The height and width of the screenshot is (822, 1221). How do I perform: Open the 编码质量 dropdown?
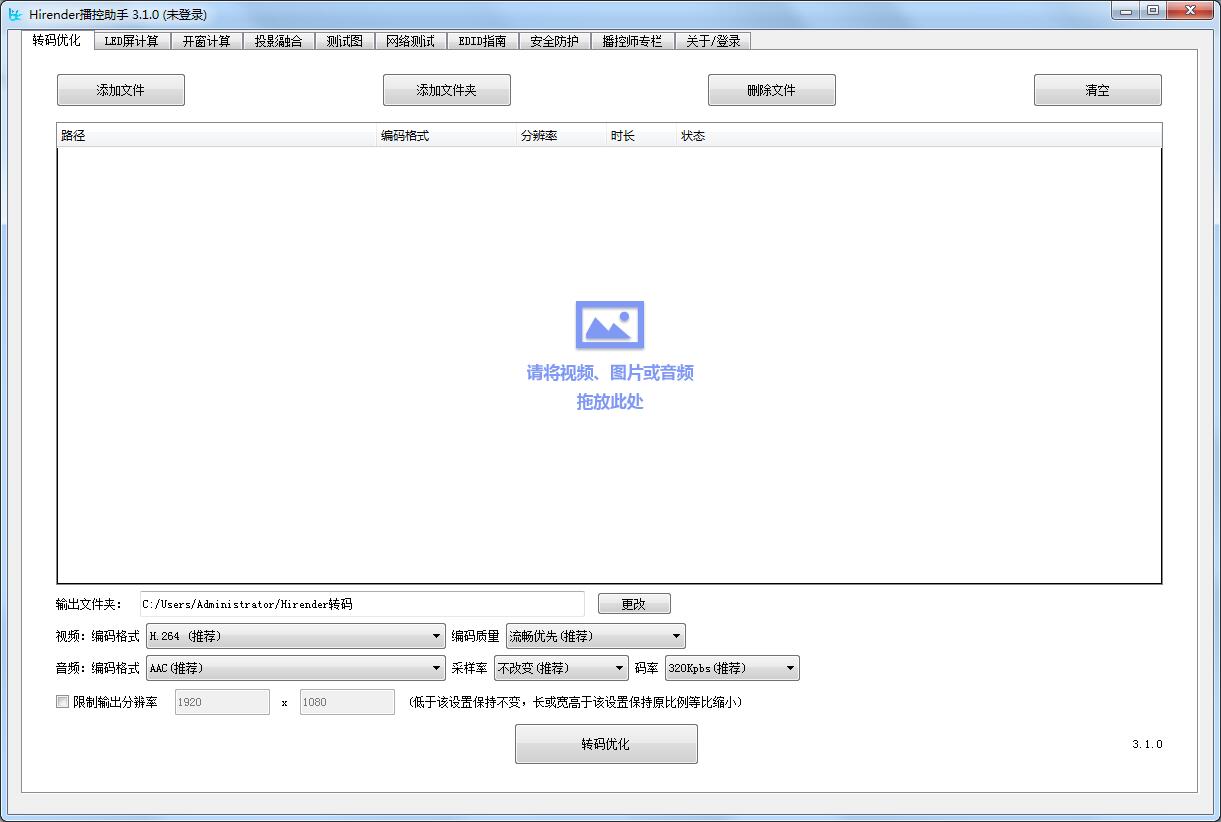[595, 636]
